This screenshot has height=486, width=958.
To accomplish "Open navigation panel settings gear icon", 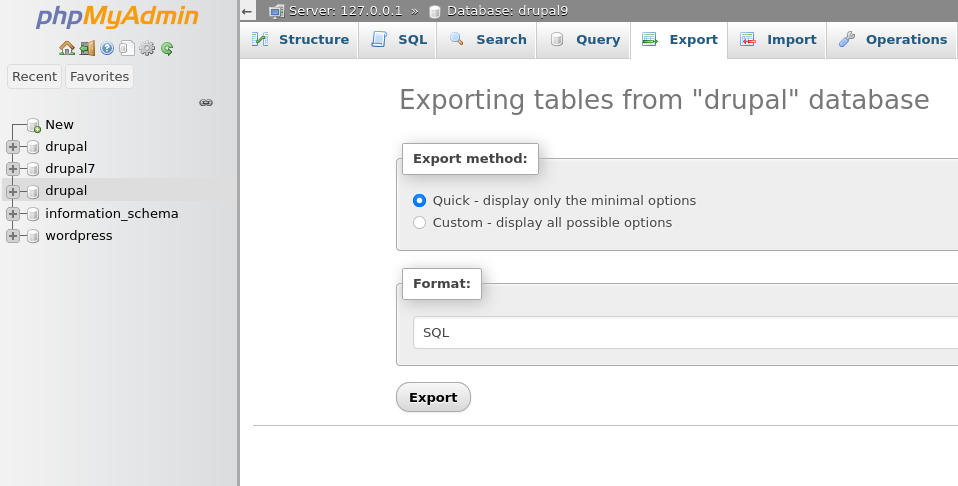I will click(x=147, y=48).
